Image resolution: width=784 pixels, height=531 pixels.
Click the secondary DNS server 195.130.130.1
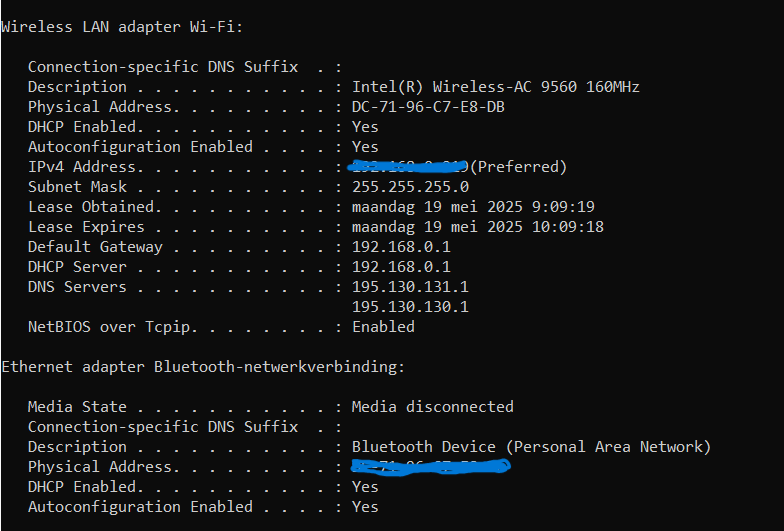coord(410,306)
